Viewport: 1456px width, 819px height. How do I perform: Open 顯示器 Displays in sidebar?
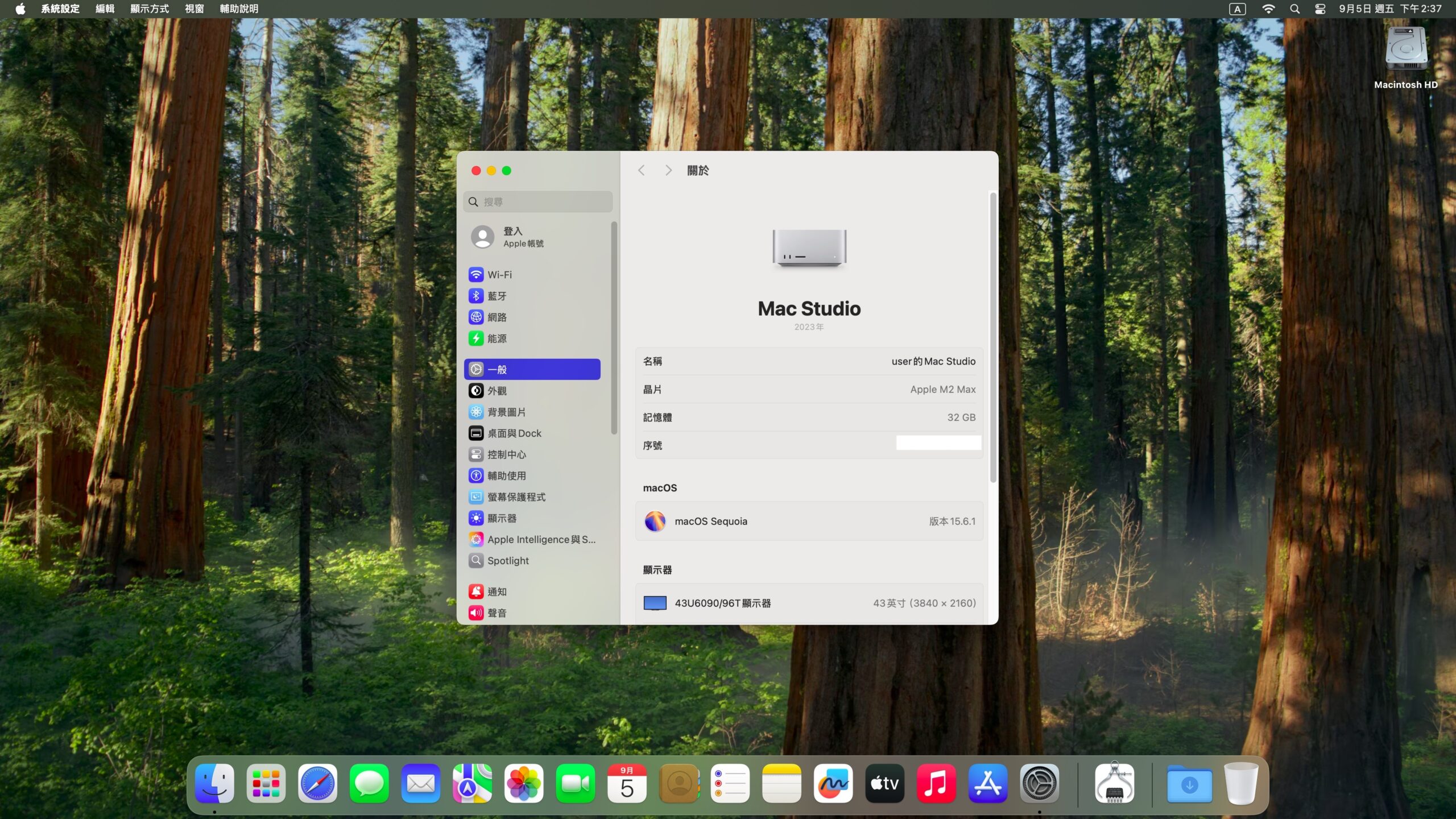coord(532,518)
